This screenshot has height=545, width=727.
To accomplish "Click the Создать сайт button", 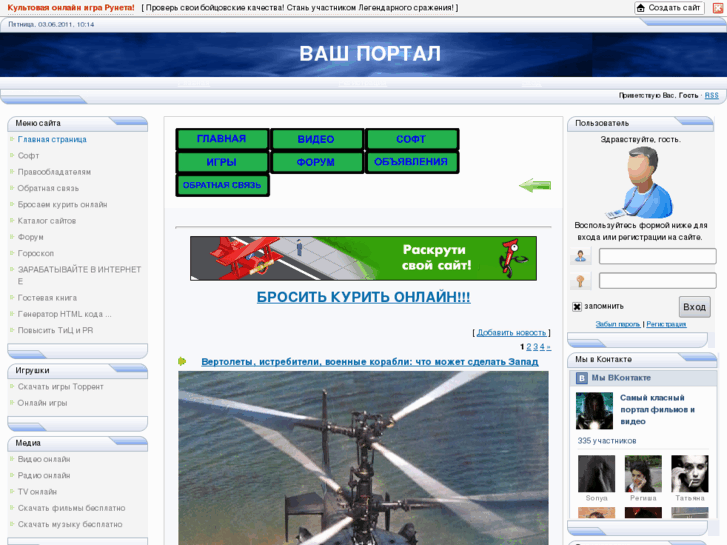I will coord(669,8).
